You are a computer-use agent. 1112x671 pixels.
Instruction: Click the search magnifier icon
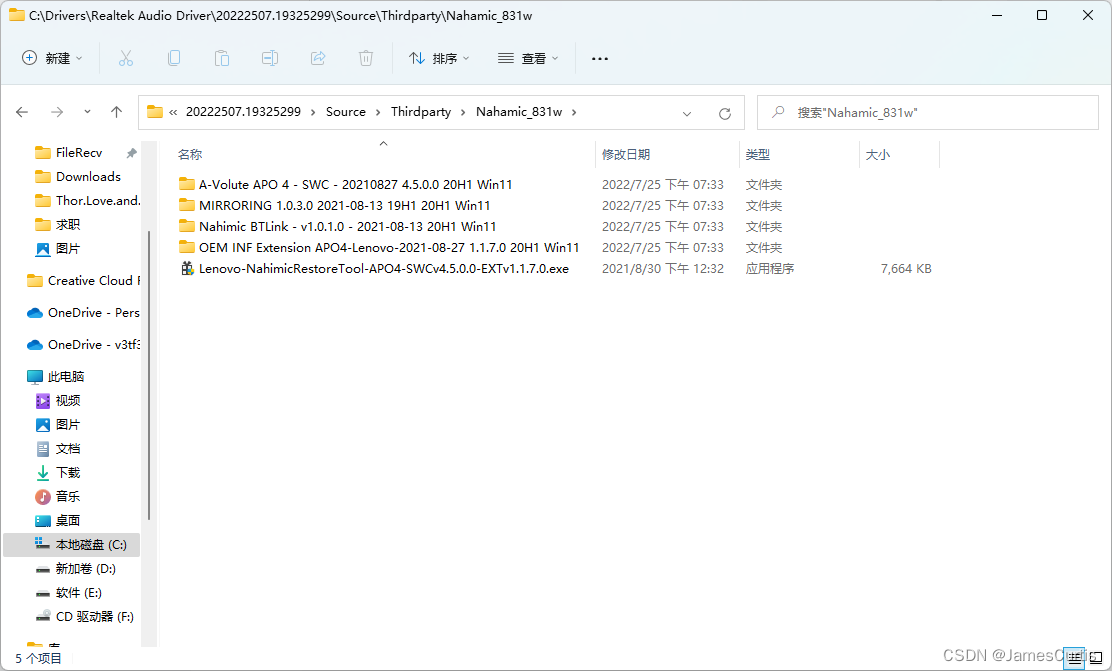coord(778,112)
